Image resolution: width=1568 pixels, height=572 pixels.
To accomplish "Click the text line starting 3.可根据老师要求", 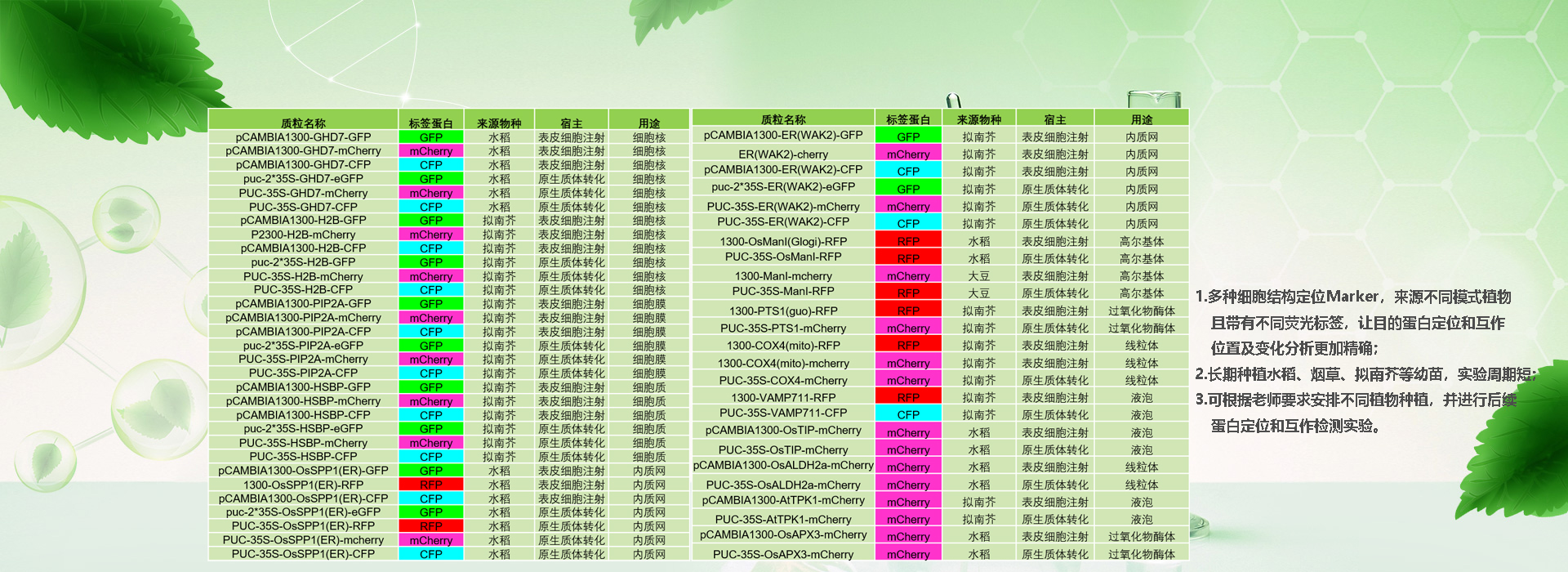I will [x=1356, y=400].
